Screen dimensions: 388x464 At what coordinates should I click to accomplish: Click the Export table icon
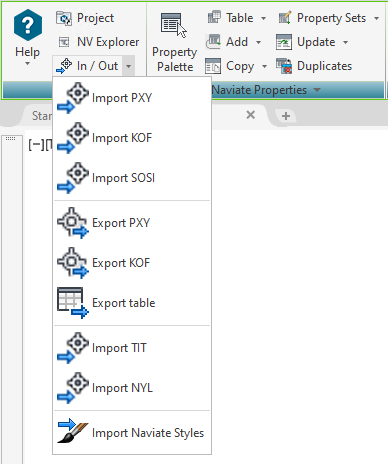pos(73,303)
